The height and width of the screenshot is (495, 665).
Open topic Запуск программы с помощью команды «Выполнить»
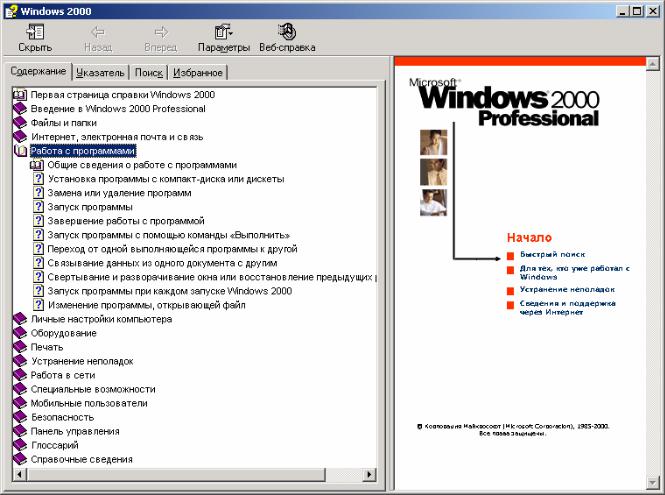click(169, 235)
